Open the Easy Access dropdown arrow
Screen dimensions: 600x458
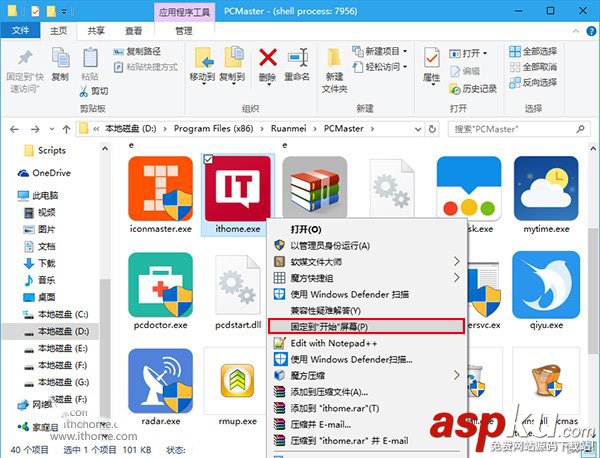pyautogui.click(x=405, y=67)
